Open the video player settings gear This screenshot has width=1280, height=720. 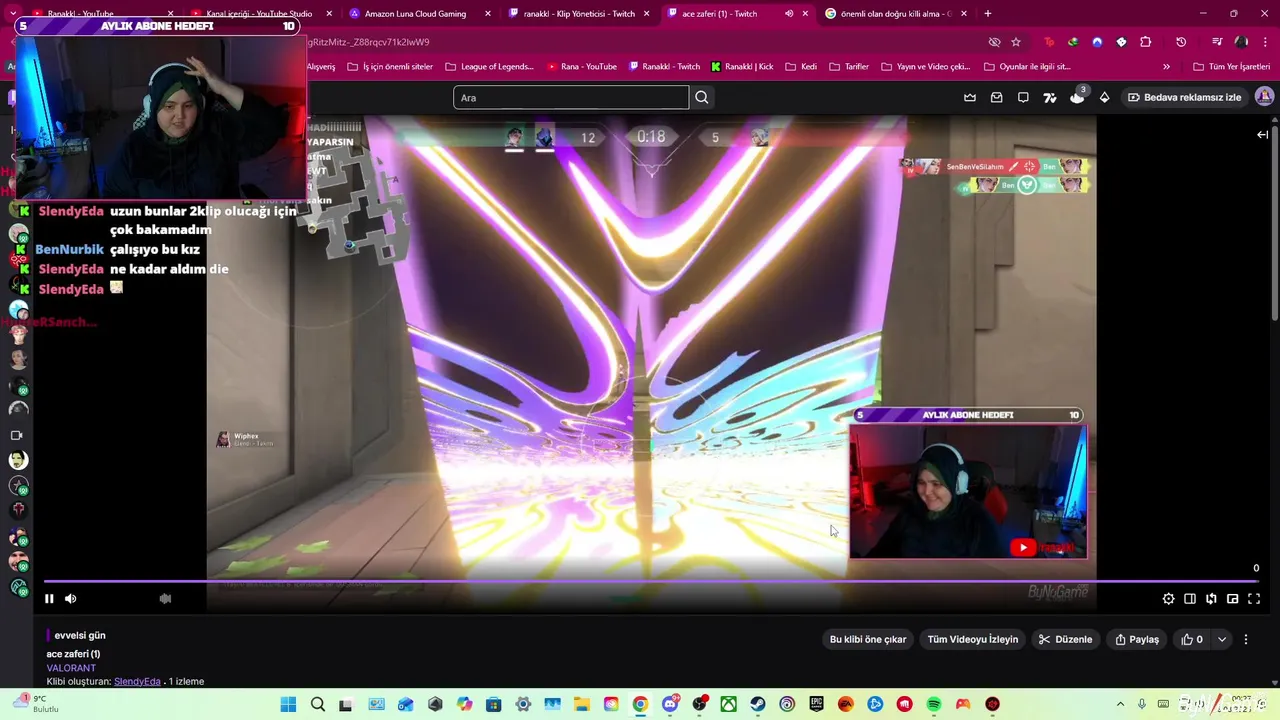tap(1168, 599)
